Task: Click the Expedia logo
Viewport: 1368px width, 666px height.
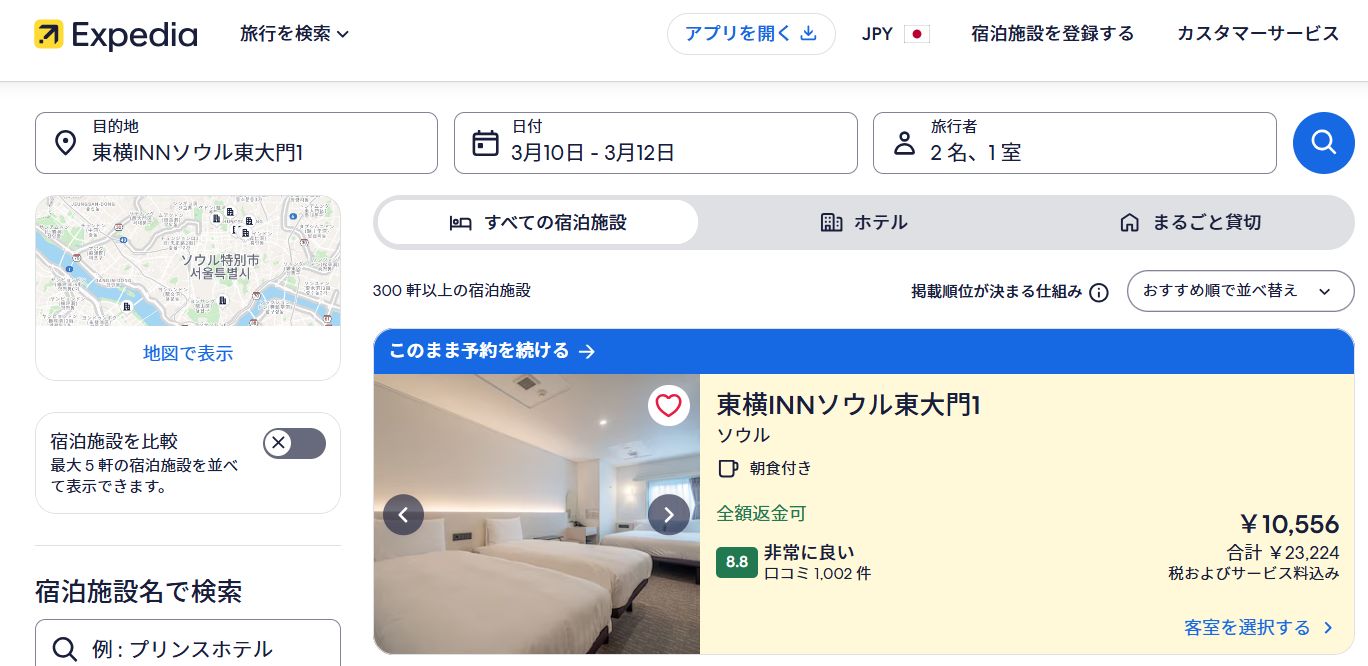Action: point(115,34)
